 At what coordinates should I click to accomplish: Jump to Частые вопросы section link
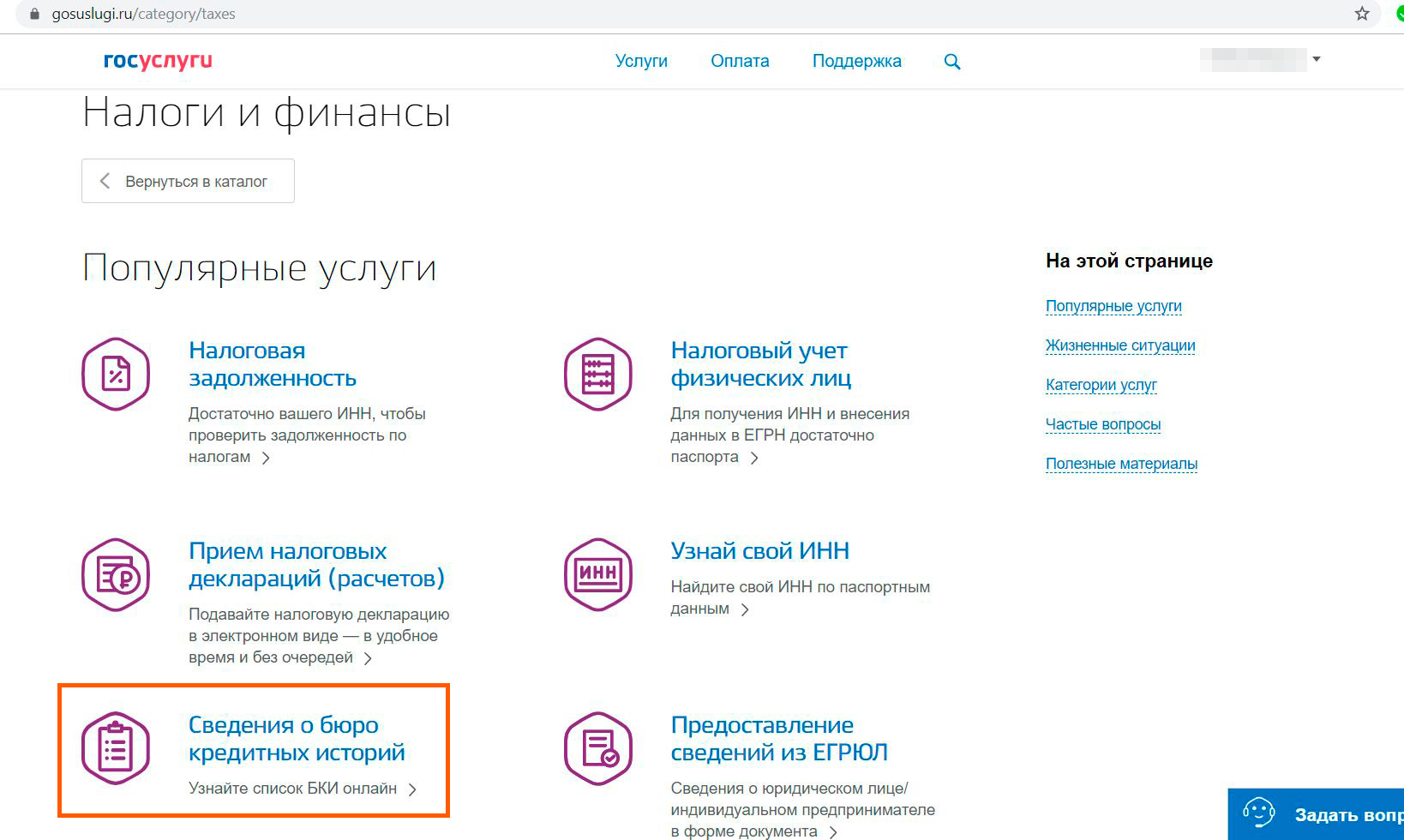pyautogui.click(x=1103, y=424)
